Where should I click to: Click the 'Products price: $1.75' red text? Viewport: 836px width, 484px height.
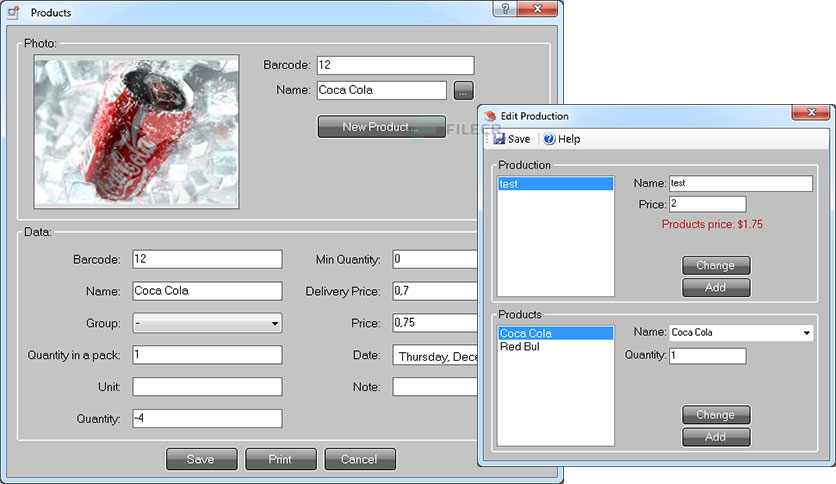(712, 224)
